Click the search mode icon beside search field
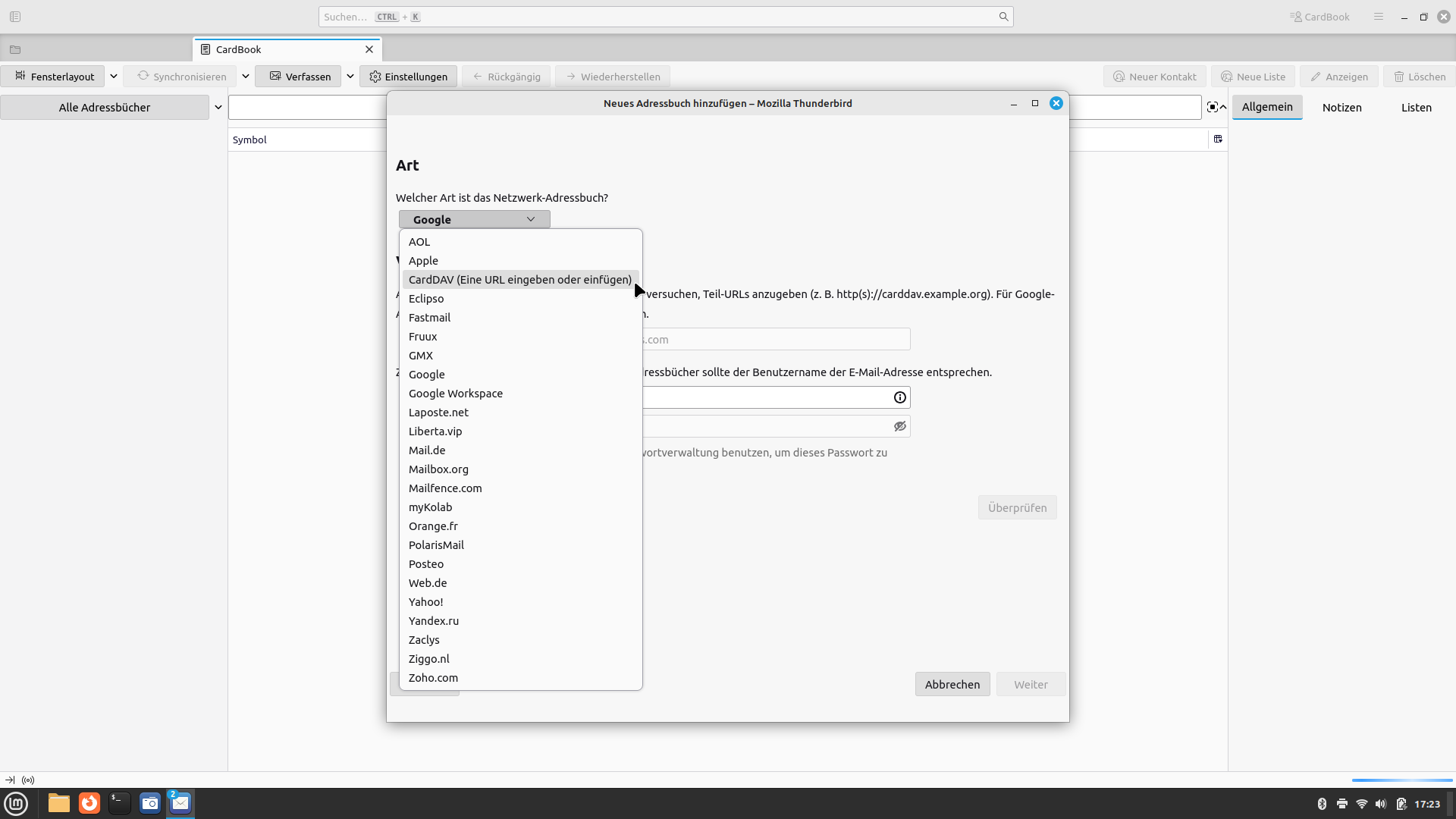This screenshot has width=1456, height=819. (x=1212, y=107)
